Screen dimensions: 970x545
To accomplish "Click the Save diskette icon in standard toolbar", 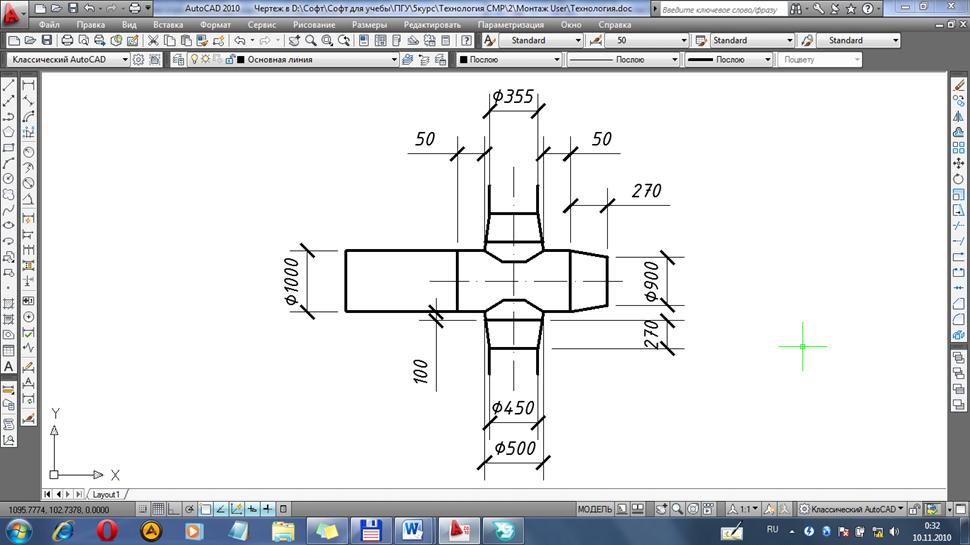I will click(x=46, y=41).
